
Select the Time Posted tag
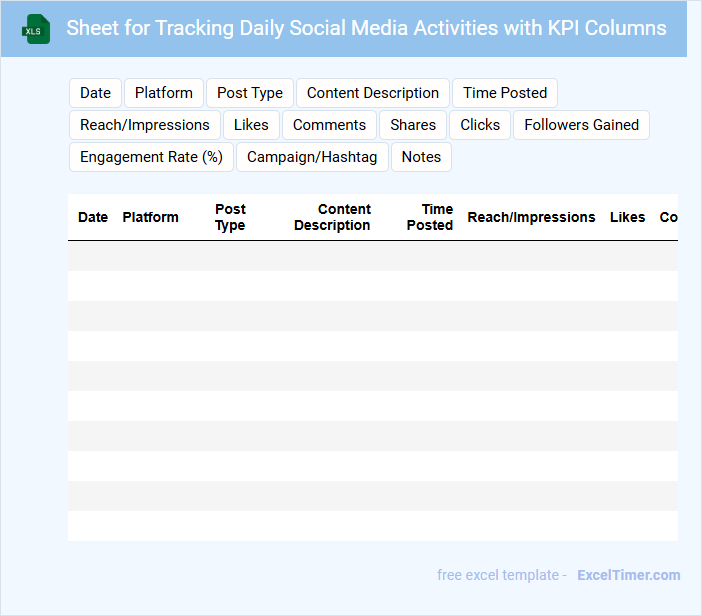[505, 93]
